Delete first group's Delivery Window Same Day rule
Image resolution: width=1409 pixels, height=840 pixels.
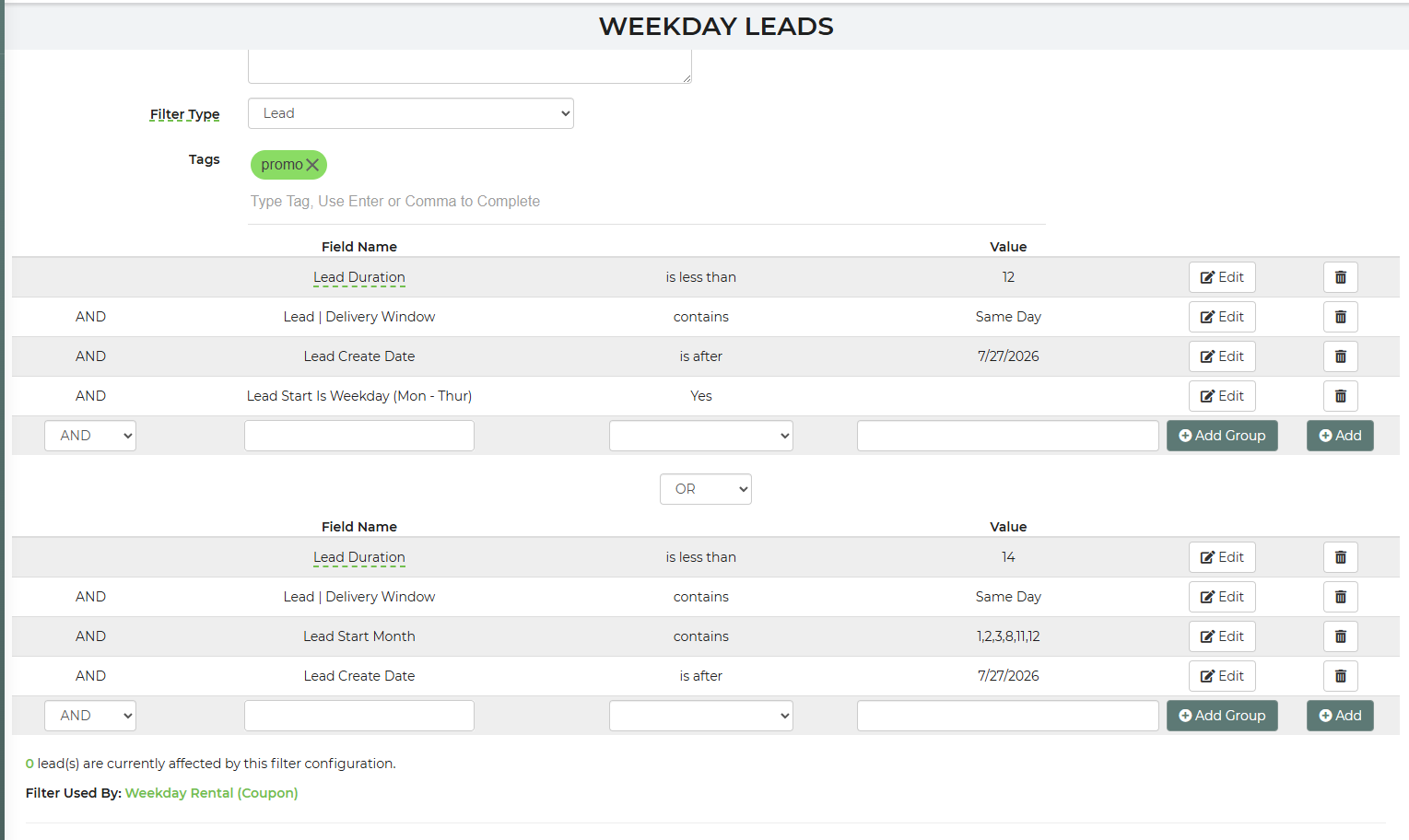tap(1341, 317)
